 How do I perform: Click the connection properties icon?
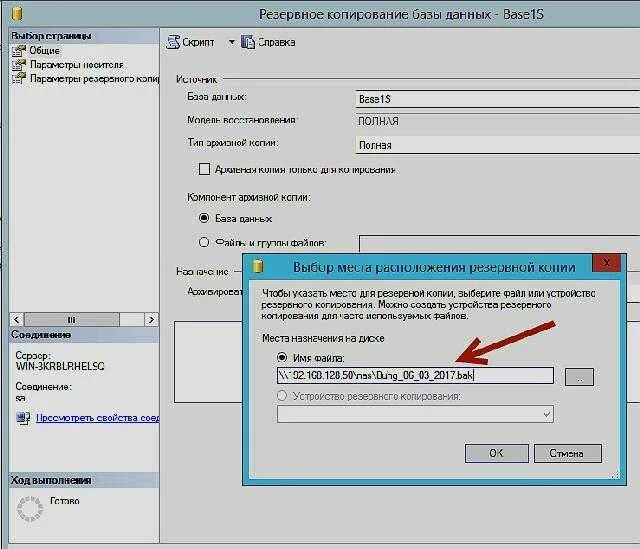(23, 418)
